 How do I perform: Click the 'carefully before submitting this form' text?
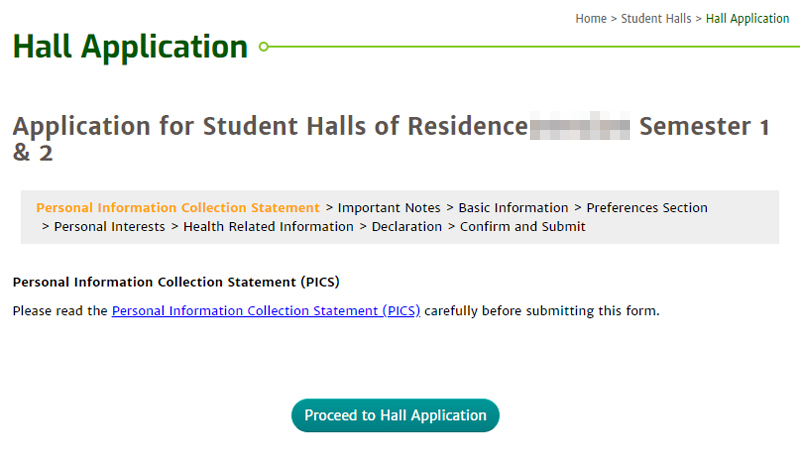pyautogui.click(x=542, y=311)
